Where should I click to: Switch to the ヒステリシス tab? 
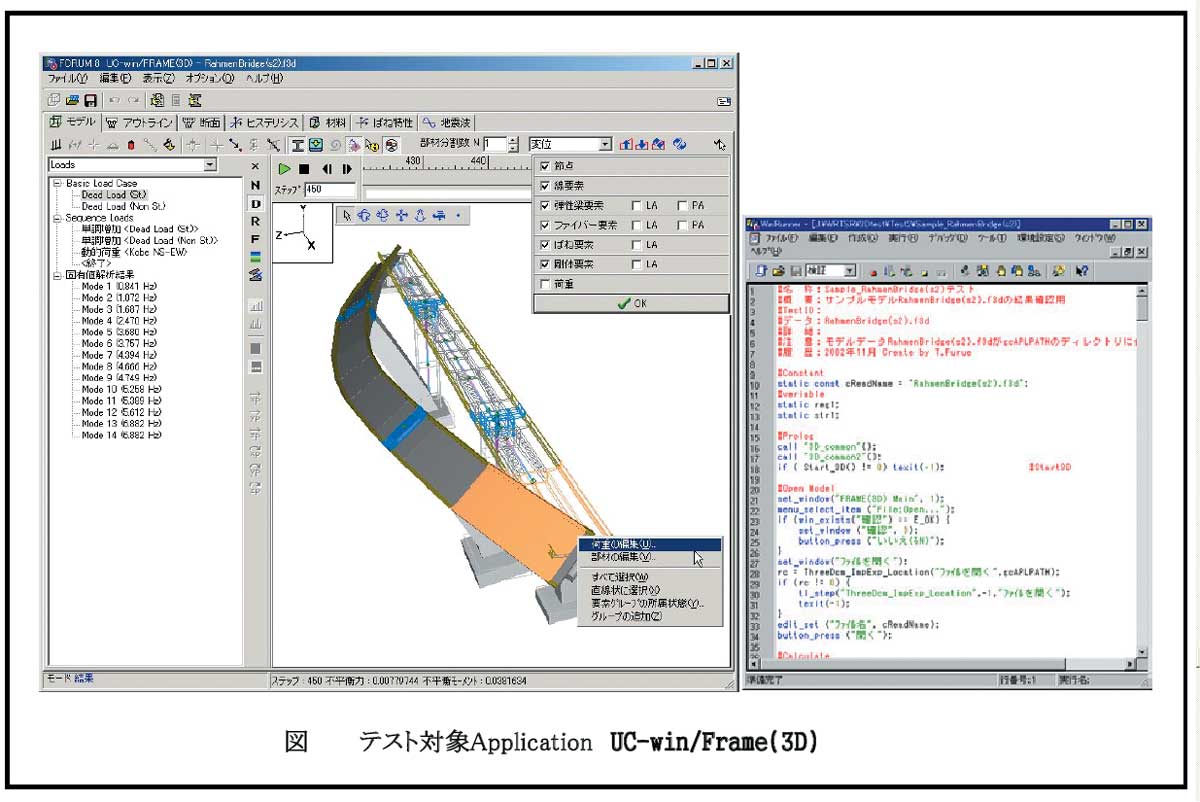264,123
